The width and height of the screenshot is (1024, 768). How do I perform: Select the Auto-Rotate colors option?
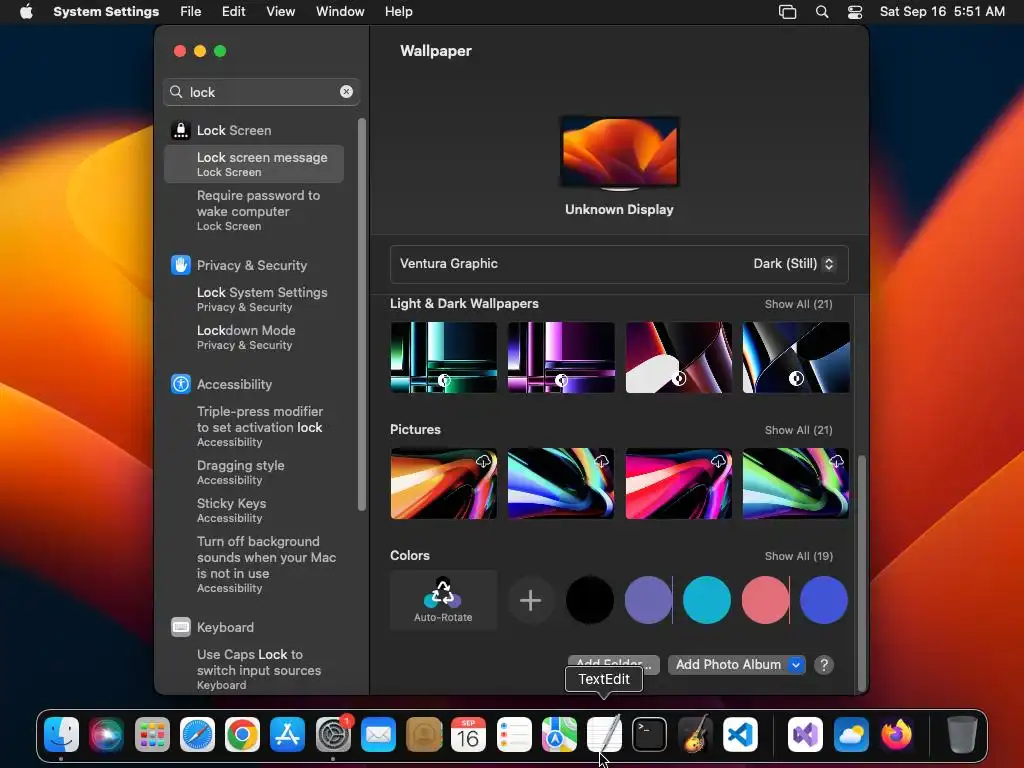(443, 600)
